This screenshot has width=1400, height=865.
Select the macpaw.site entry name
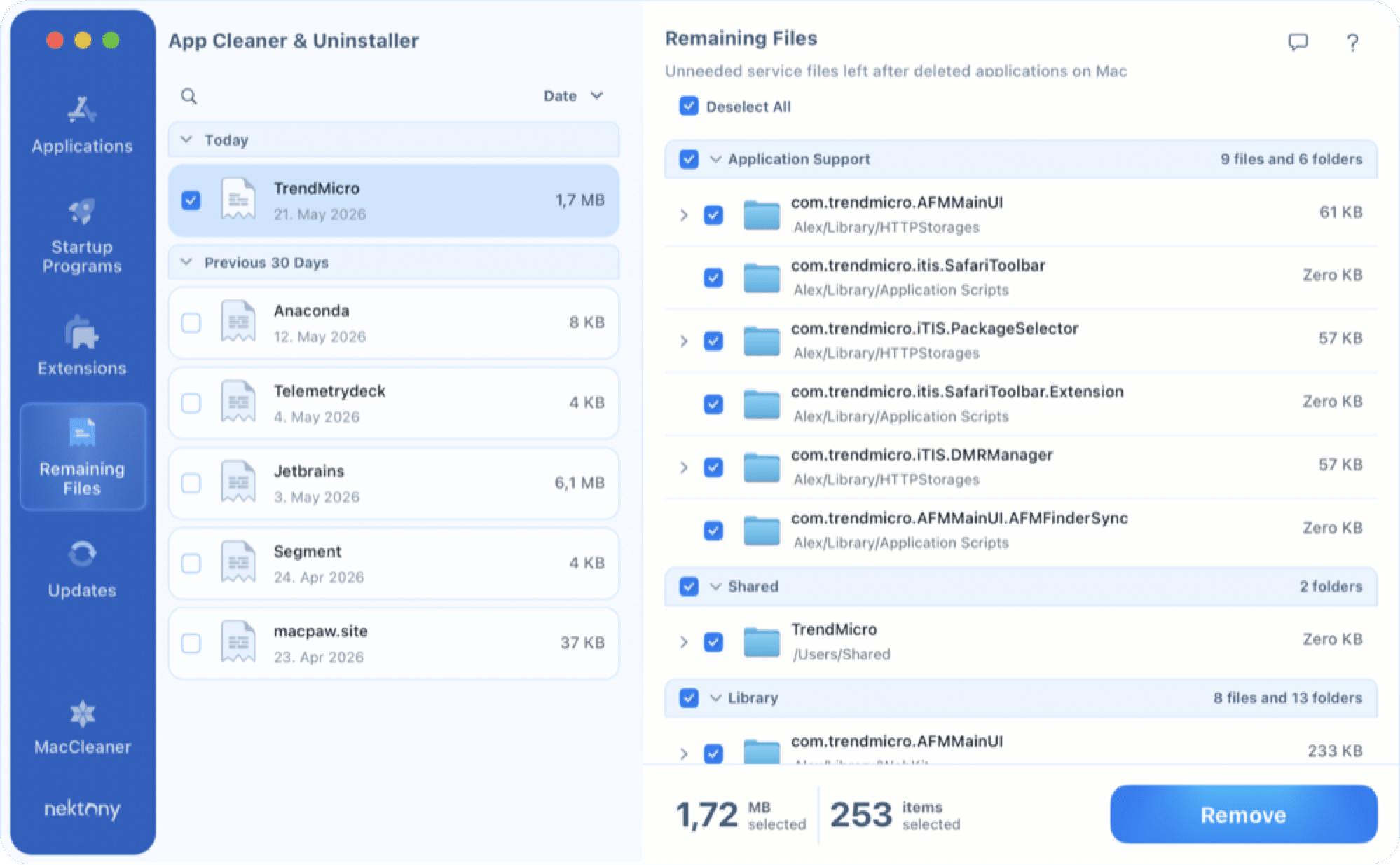coord(321,631)
